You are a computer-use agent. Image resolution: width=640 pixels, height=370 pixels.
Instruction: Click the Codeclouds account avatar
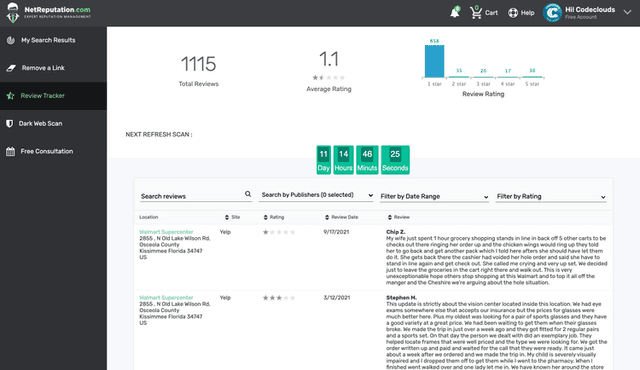click(552, 13)
